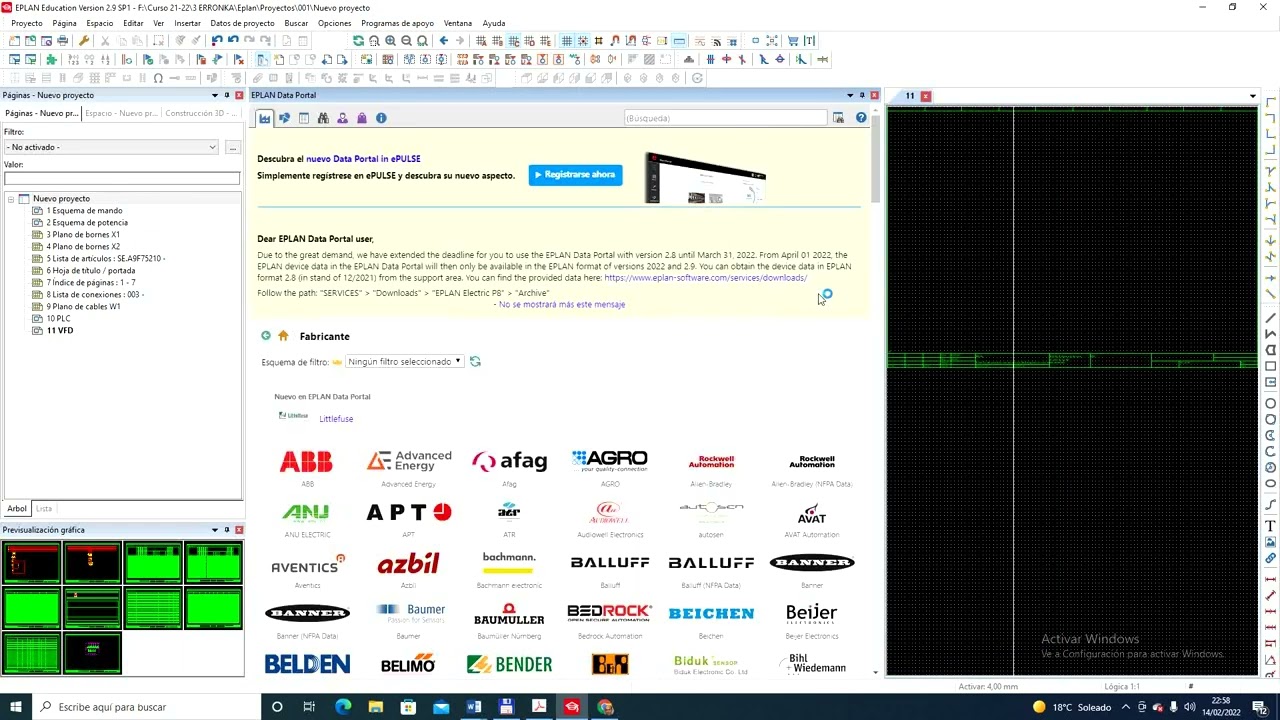Screen dimensions: 1280x720
Task: Open the editor tab list dropdown arrow
Action: [1253, 96]
